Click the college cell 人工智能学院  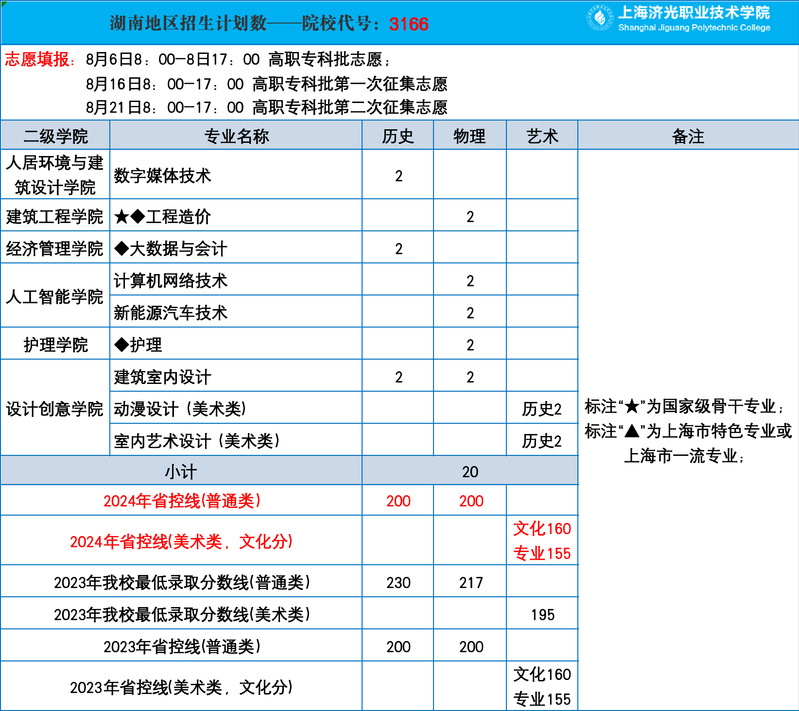pos(55,296)
